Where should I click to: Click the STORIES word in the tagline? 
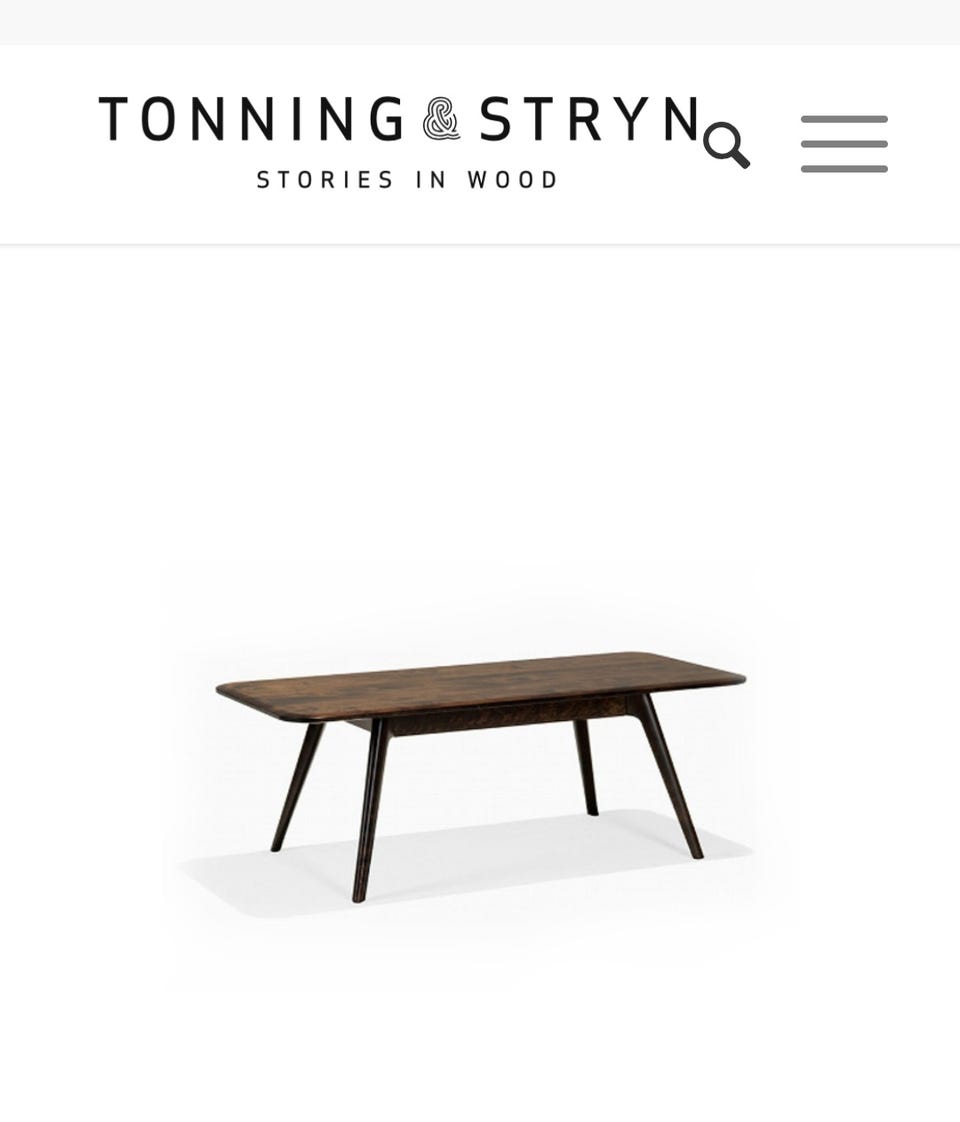pyautogui.click(x=325, y=180)
